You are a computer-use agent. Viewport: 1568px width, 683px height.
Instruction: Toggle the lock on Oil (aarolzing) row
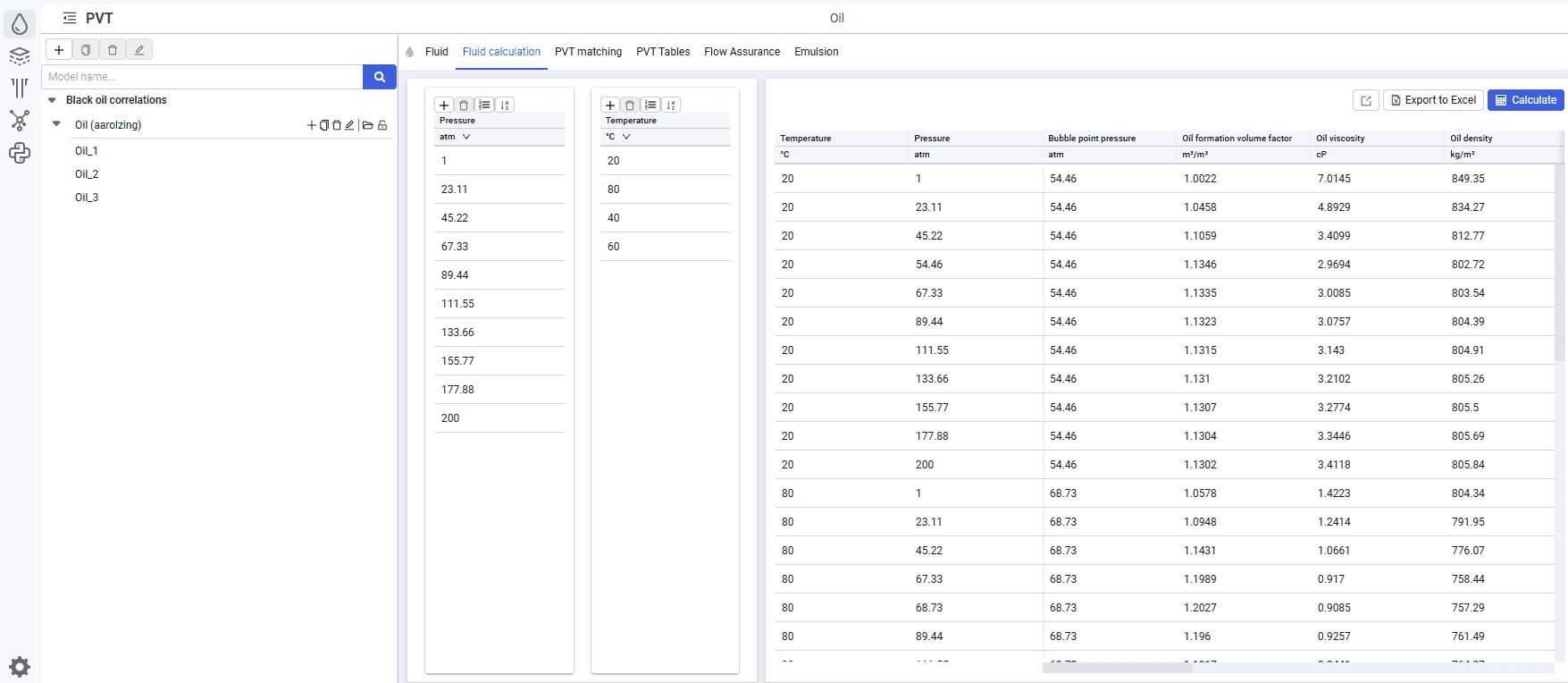[382, 125]
